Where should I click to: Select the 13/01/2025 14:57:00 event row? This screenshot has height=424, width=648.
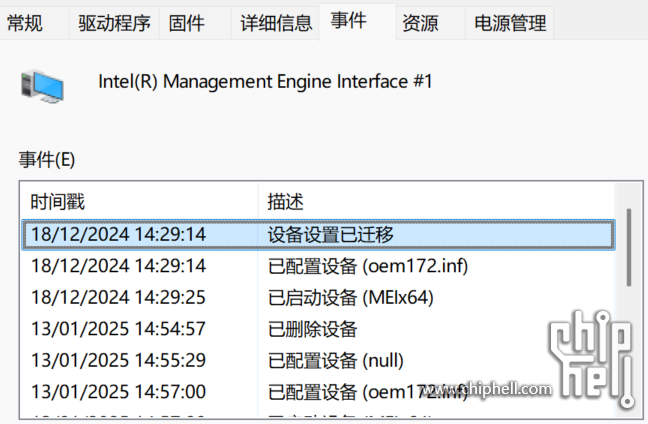click(319, 392)
